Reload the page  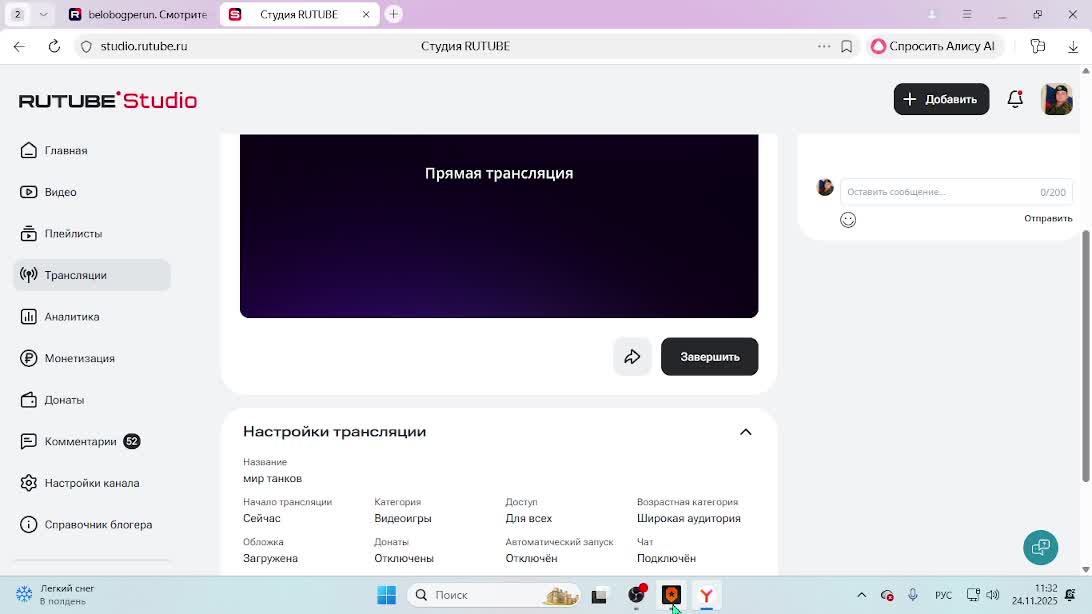pos(54,47)
